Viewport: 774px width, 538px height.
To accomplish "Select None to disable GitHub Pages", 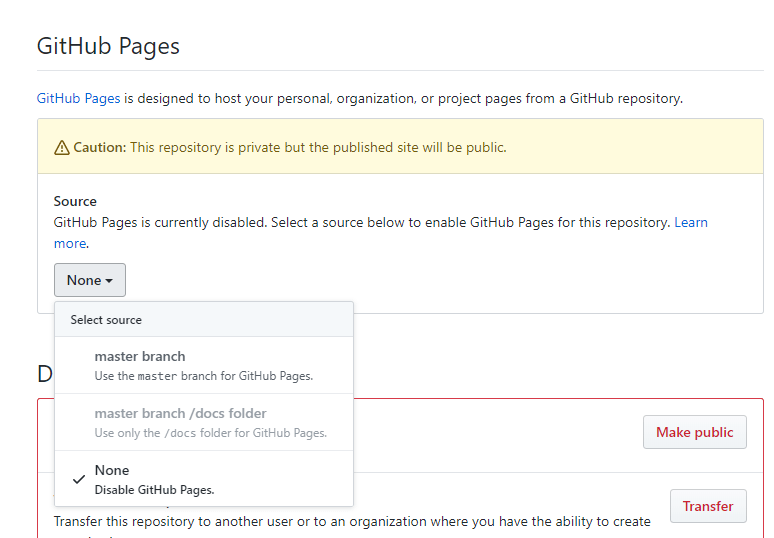I will (x=204, y=479).
